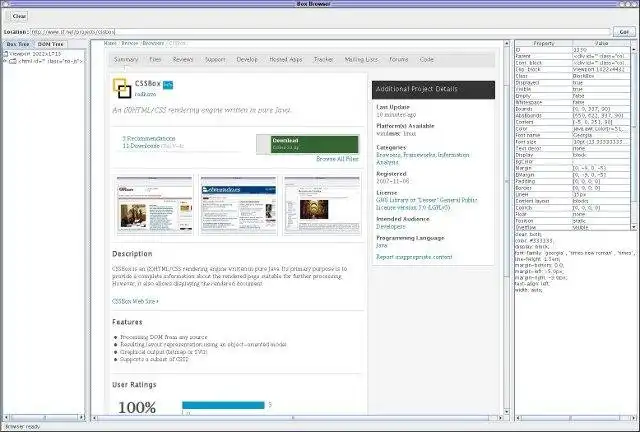Switch to the Box Tree tab
The width and height of the screenshot is (640, 432).
18,44
